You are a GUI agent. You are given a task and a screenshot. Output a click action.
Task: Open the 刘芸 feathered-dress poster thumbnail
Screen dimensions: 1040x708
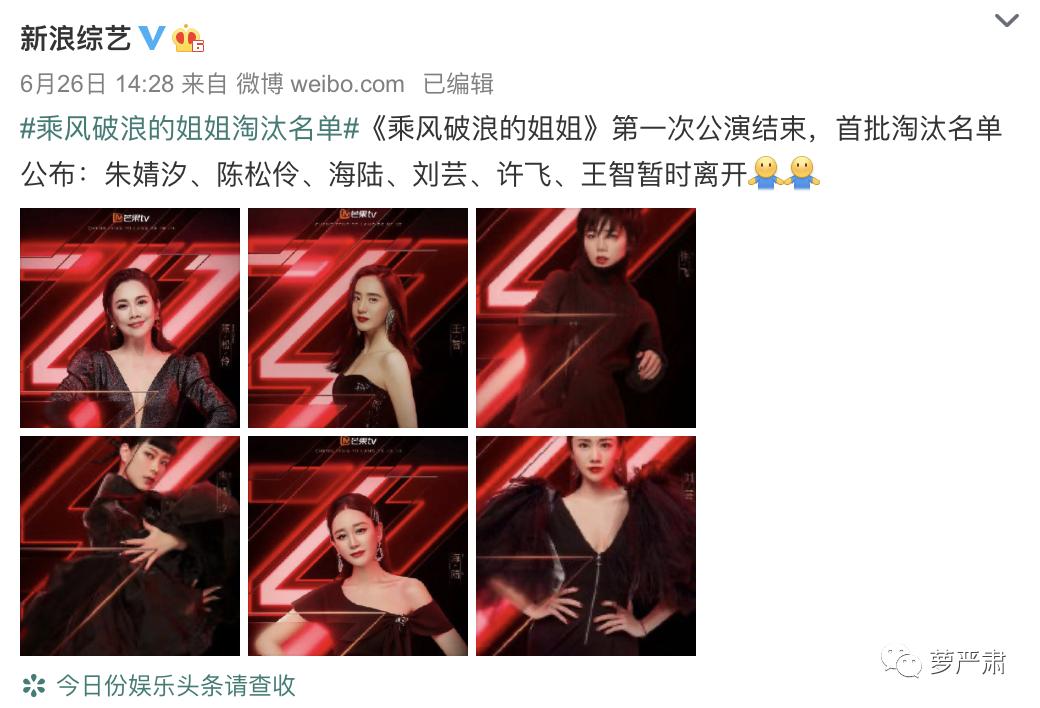(x=586, y=546)
